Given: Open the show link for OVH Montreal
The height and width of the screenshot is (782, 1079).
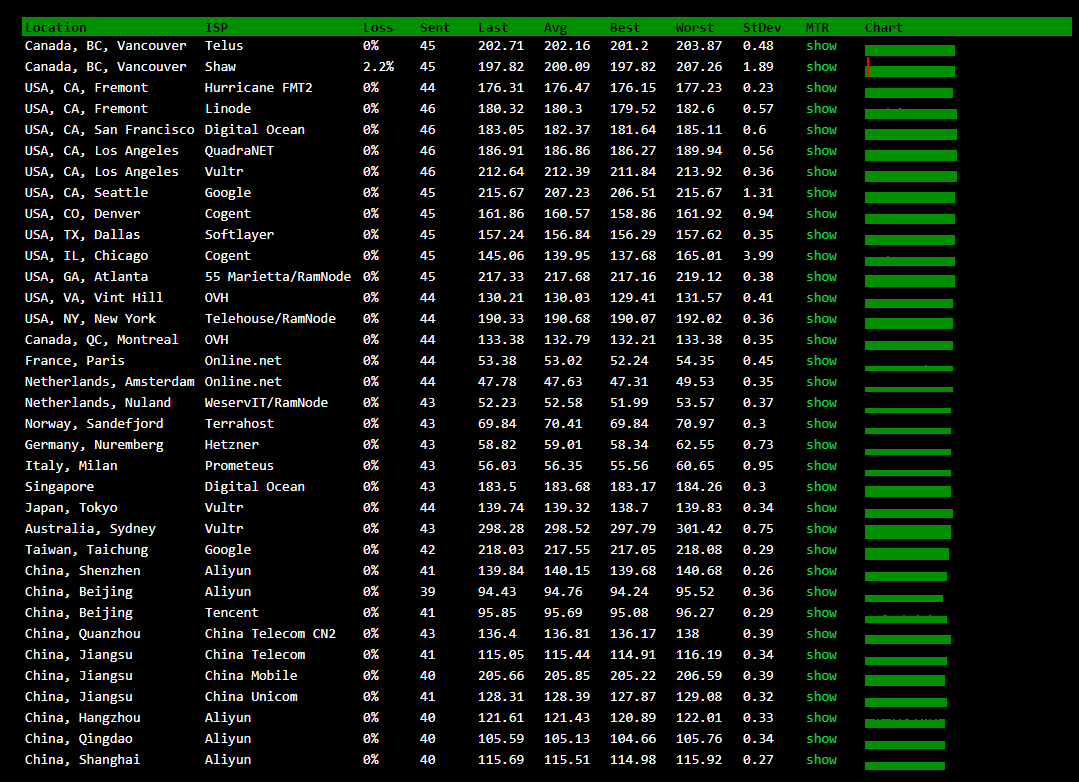Looking at the screenshot, I should pyautogui.click(x=821, y=340).
